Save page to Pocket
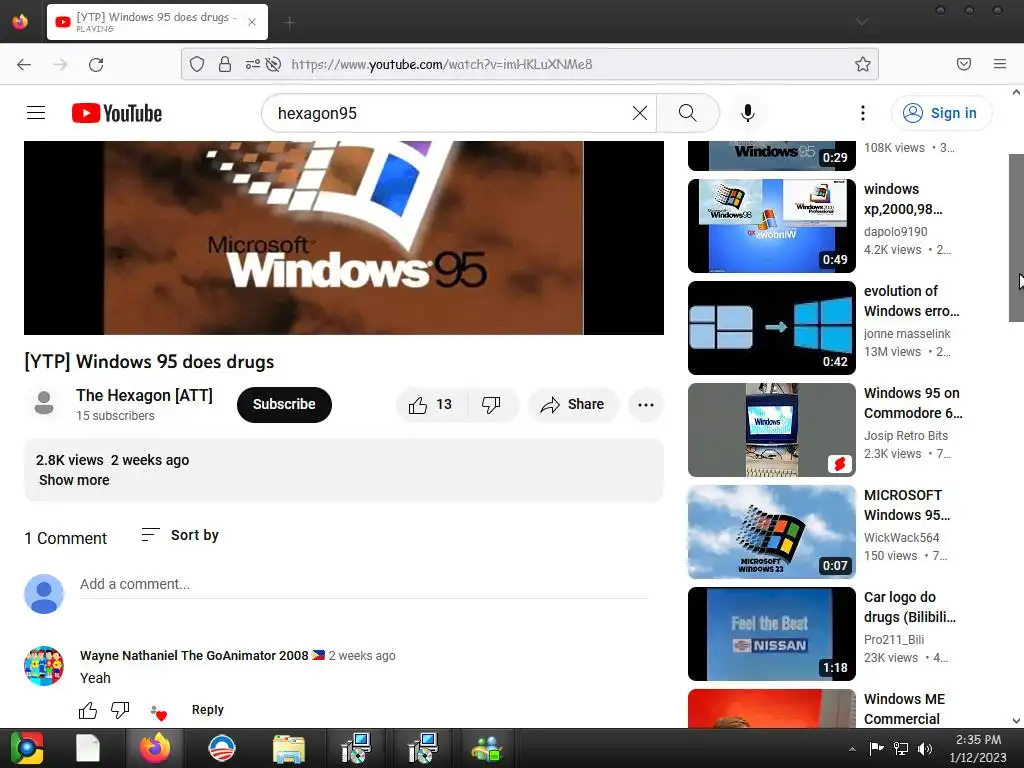1024x768 pixels. (963, 64)
